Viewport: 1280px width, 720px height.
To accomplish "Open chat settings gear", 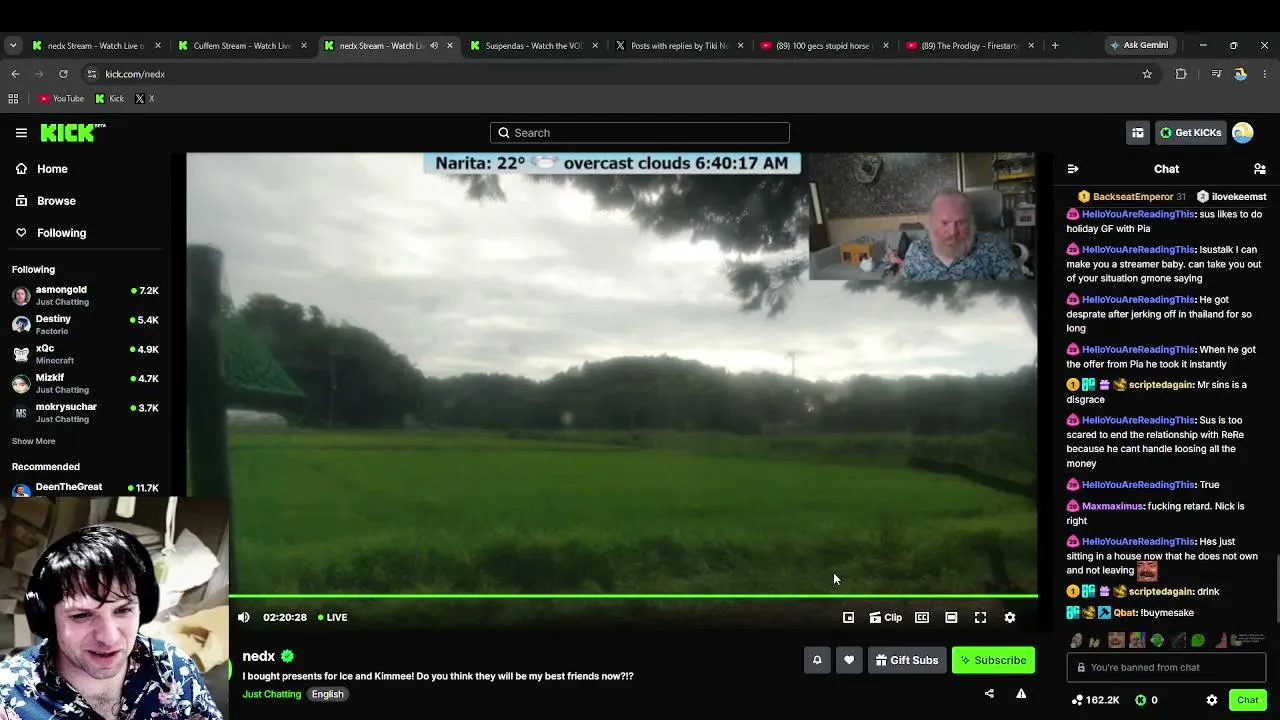I will (1212, 700).
